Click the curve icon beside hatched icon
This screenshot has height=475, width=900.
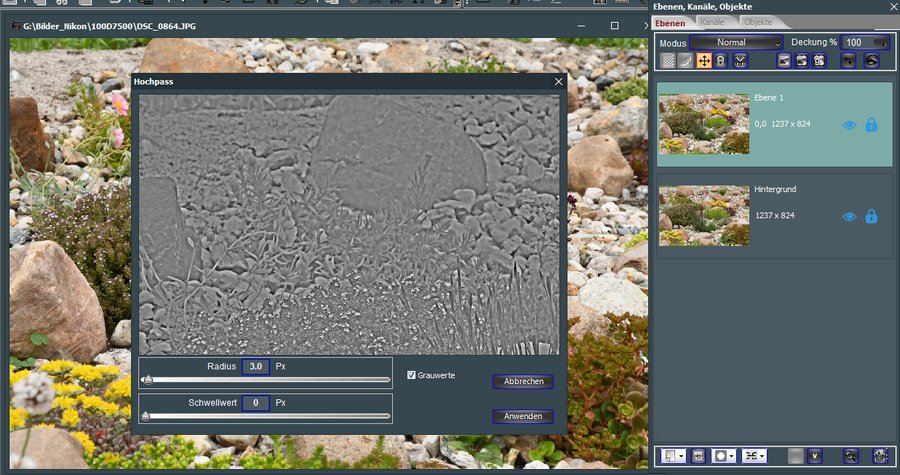coord(685,61)
